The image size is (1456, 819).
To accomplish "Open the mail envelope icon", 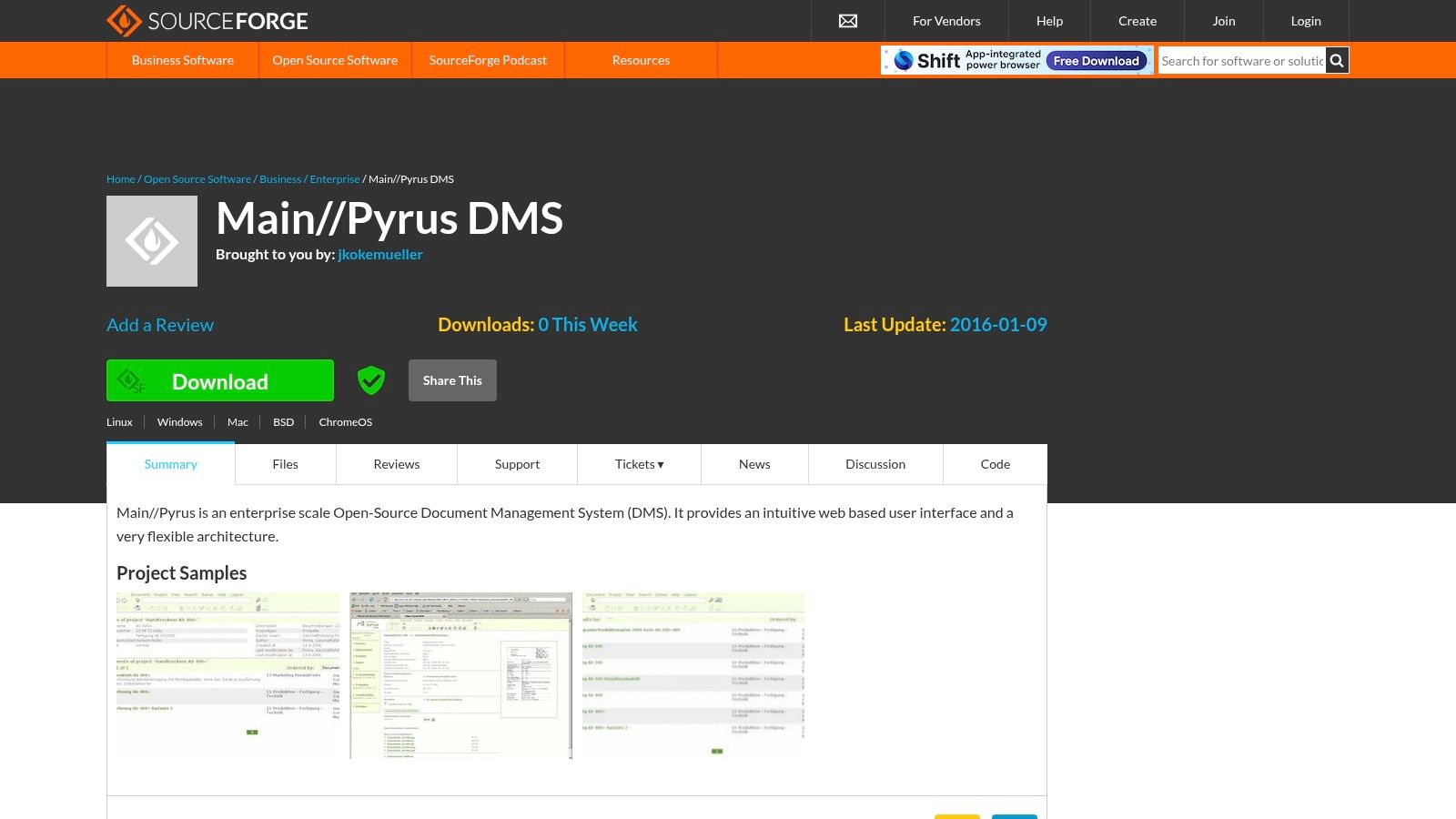I will pos(848,21).
